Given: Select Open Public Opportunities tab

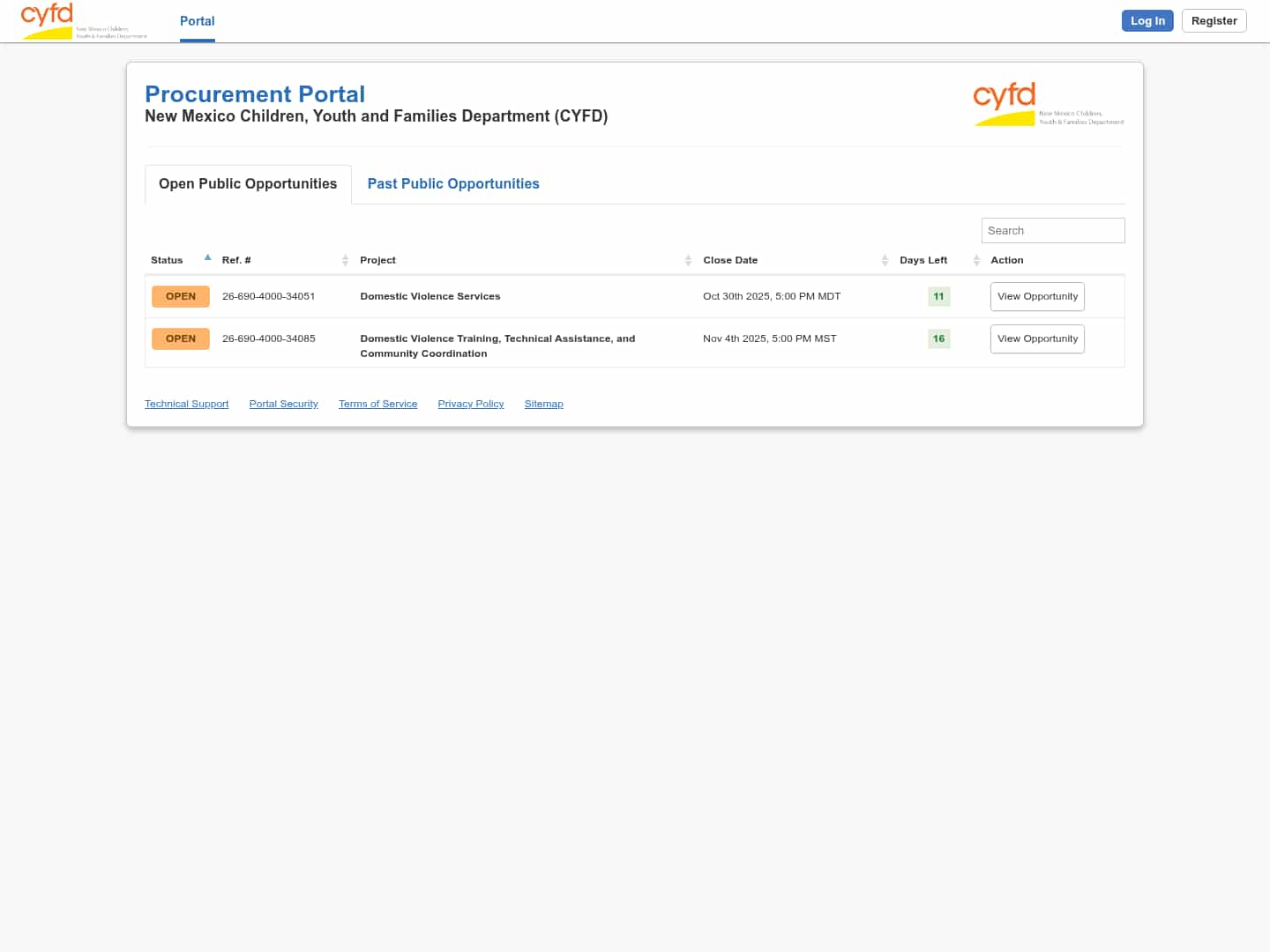Looking at the screenshot, I should [248, 183].
